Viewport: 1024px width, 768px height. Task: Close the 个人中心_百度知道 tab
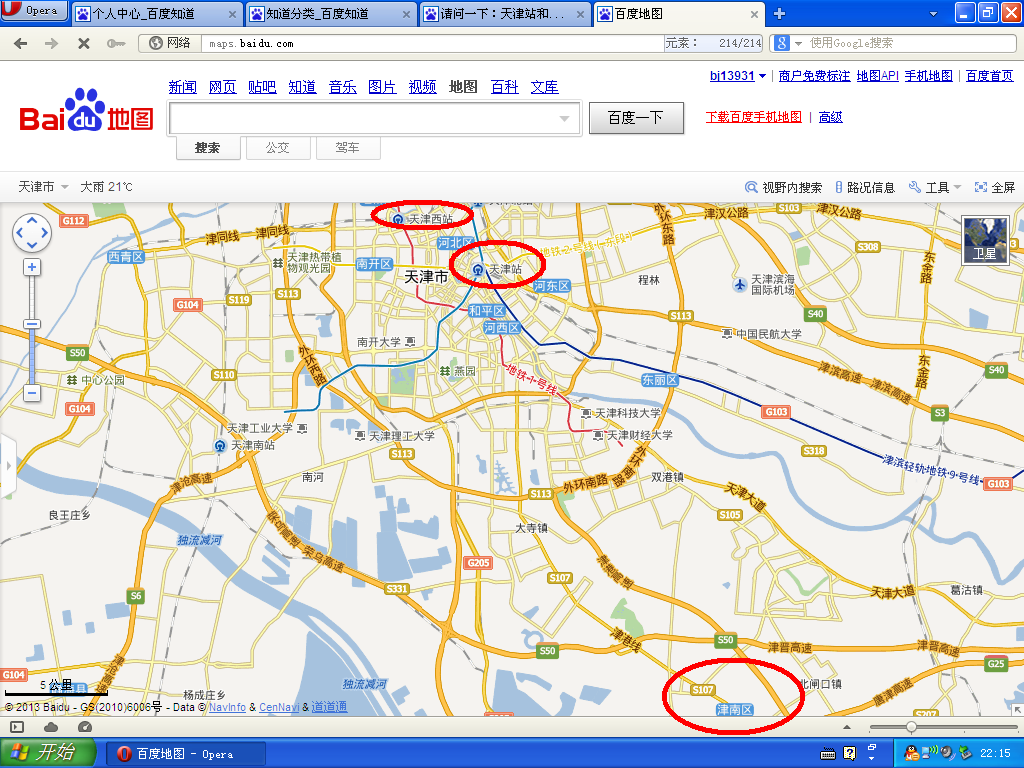coord(232,14)
